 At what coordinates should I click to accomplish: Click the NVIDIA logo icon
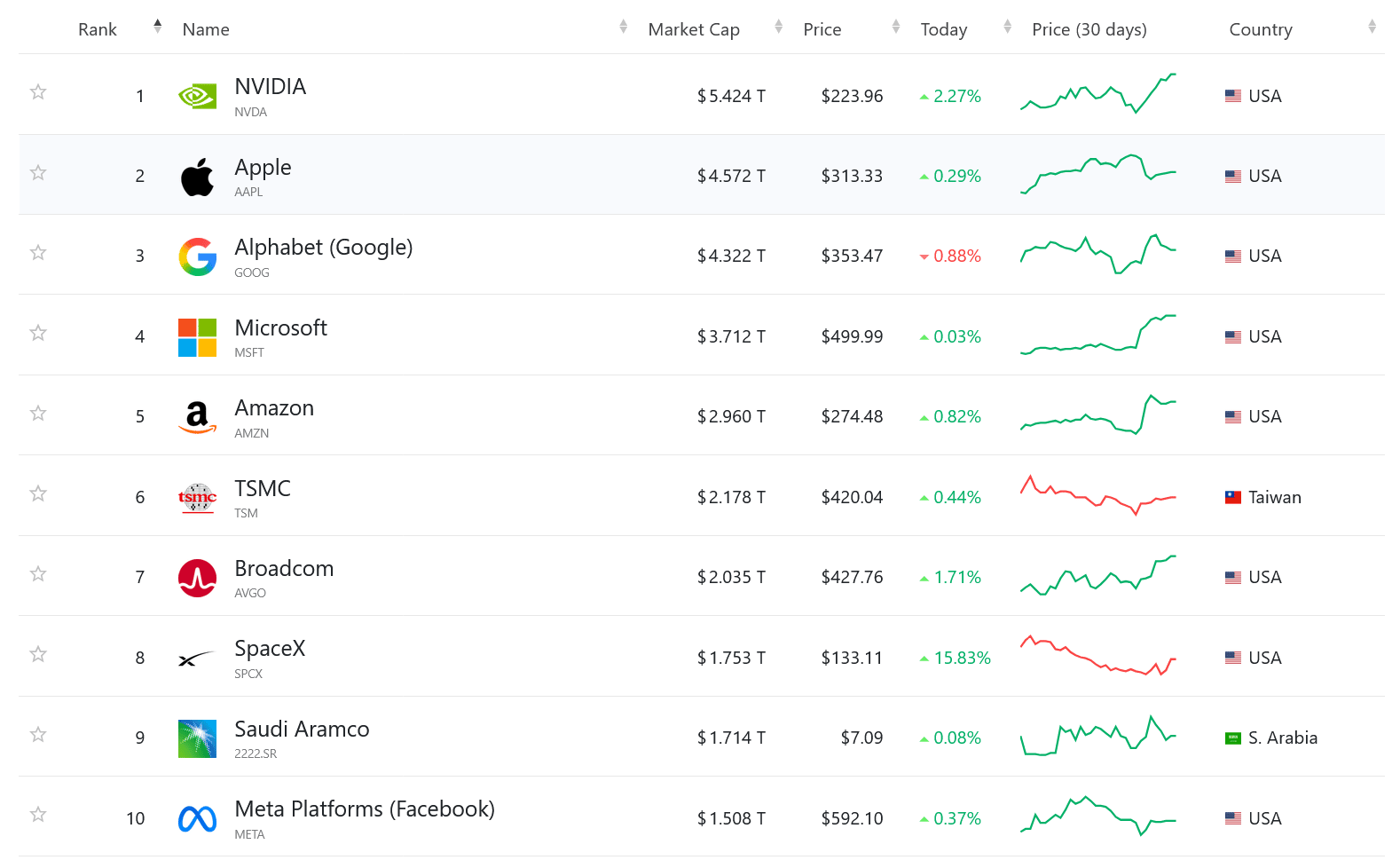(x=197, y=96)
